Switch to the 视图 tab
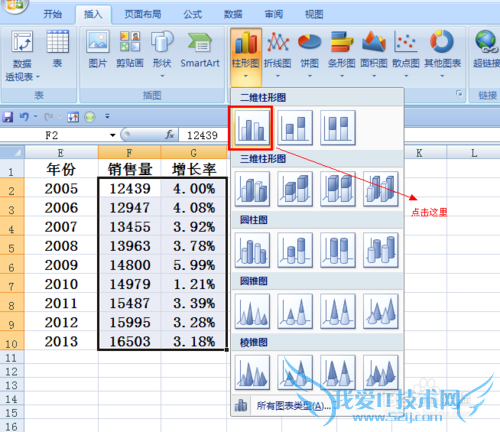This screenshot has width=500, height=432. tap(314, 14)
